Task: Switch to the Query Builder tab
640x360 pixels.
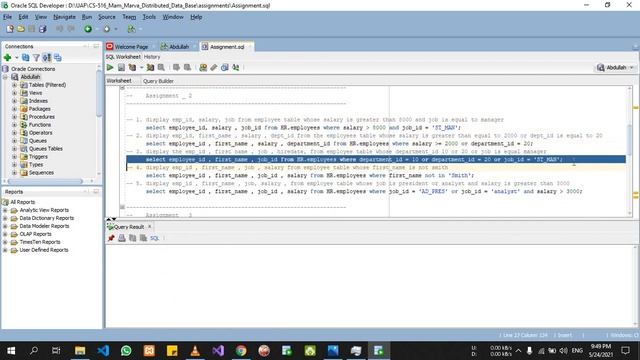Action: [x=158, y=81]
